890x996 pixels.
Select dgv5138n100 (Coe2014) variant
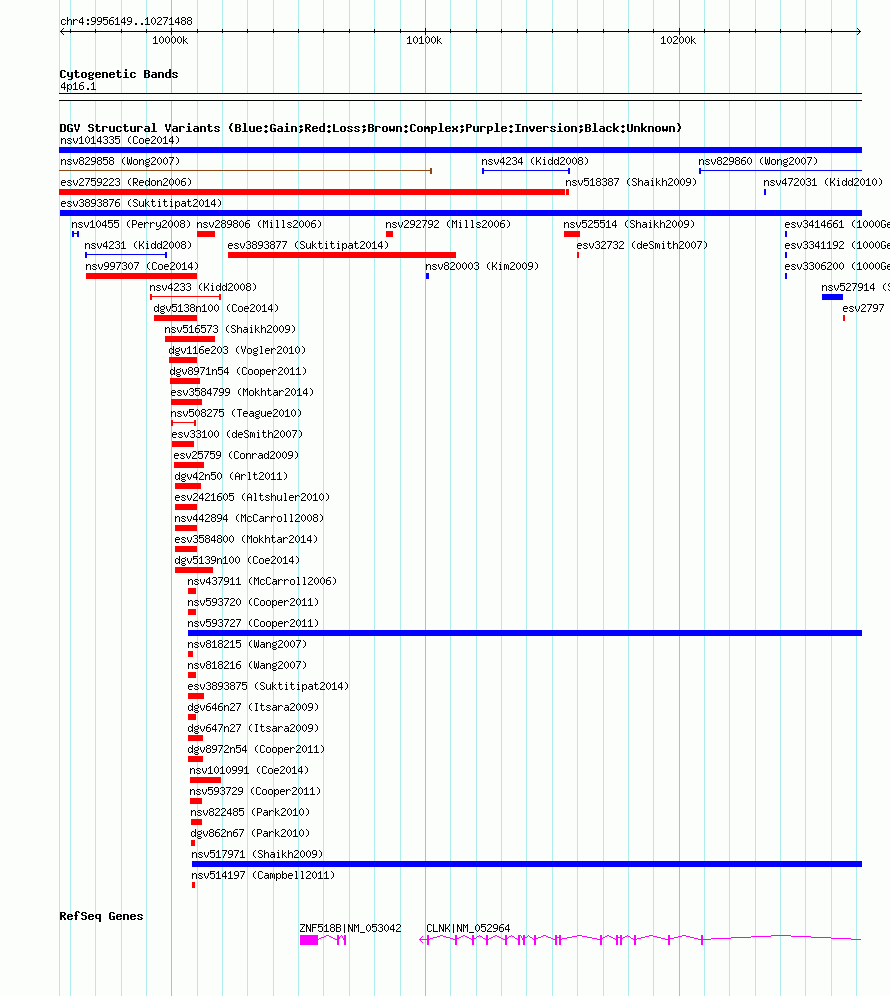click(x=175, y=318)
